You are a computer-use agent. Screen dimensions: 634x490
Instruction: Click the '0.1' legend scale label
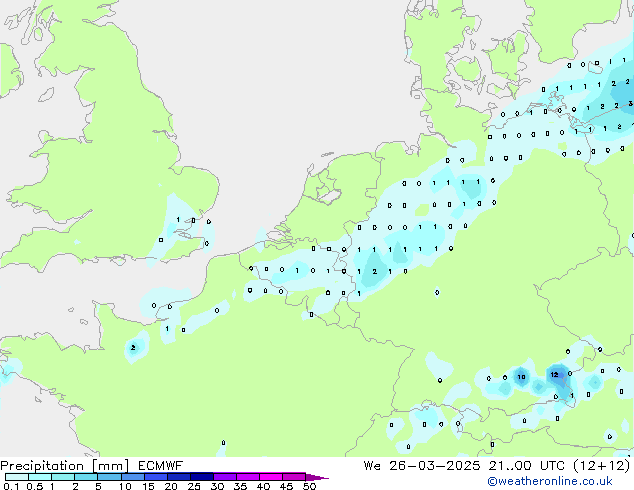[11, 486]
